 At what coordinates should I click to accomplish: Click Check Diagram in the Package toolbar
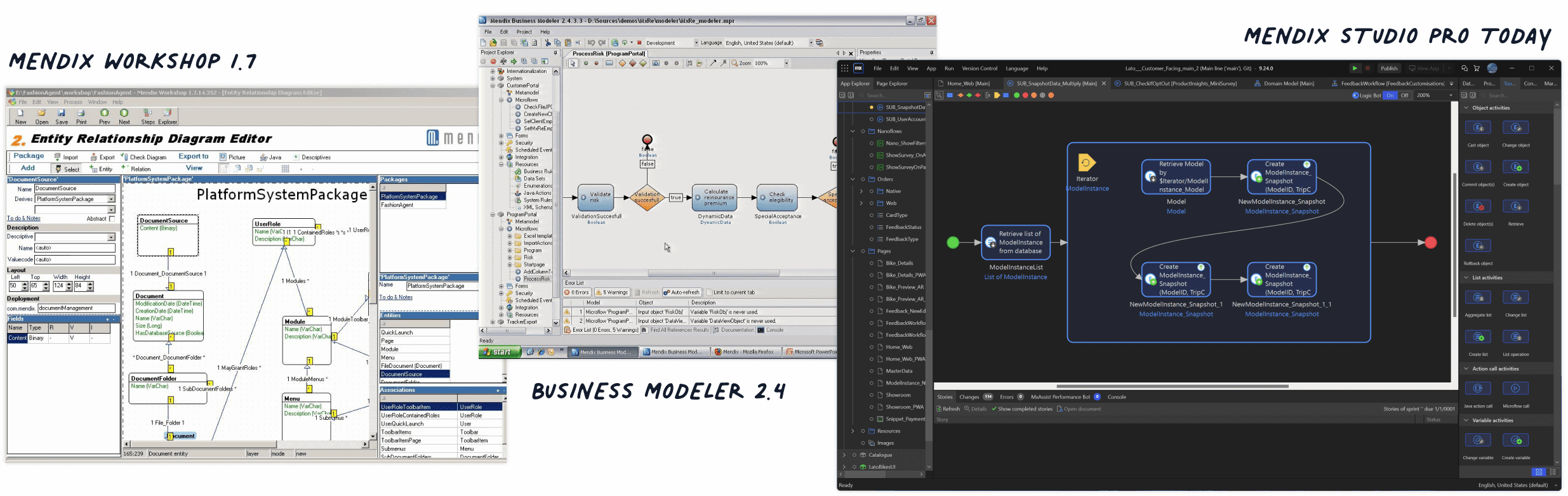[143, 157]
